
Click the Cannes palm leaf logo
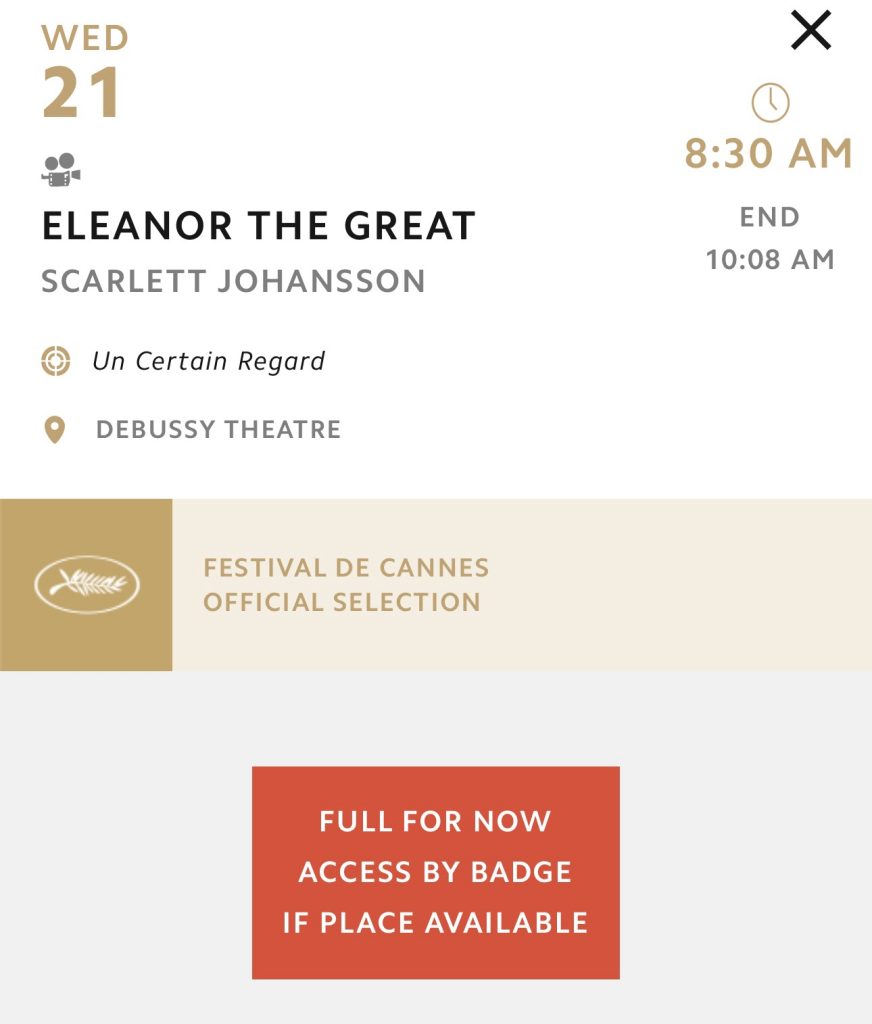(87, 585)
